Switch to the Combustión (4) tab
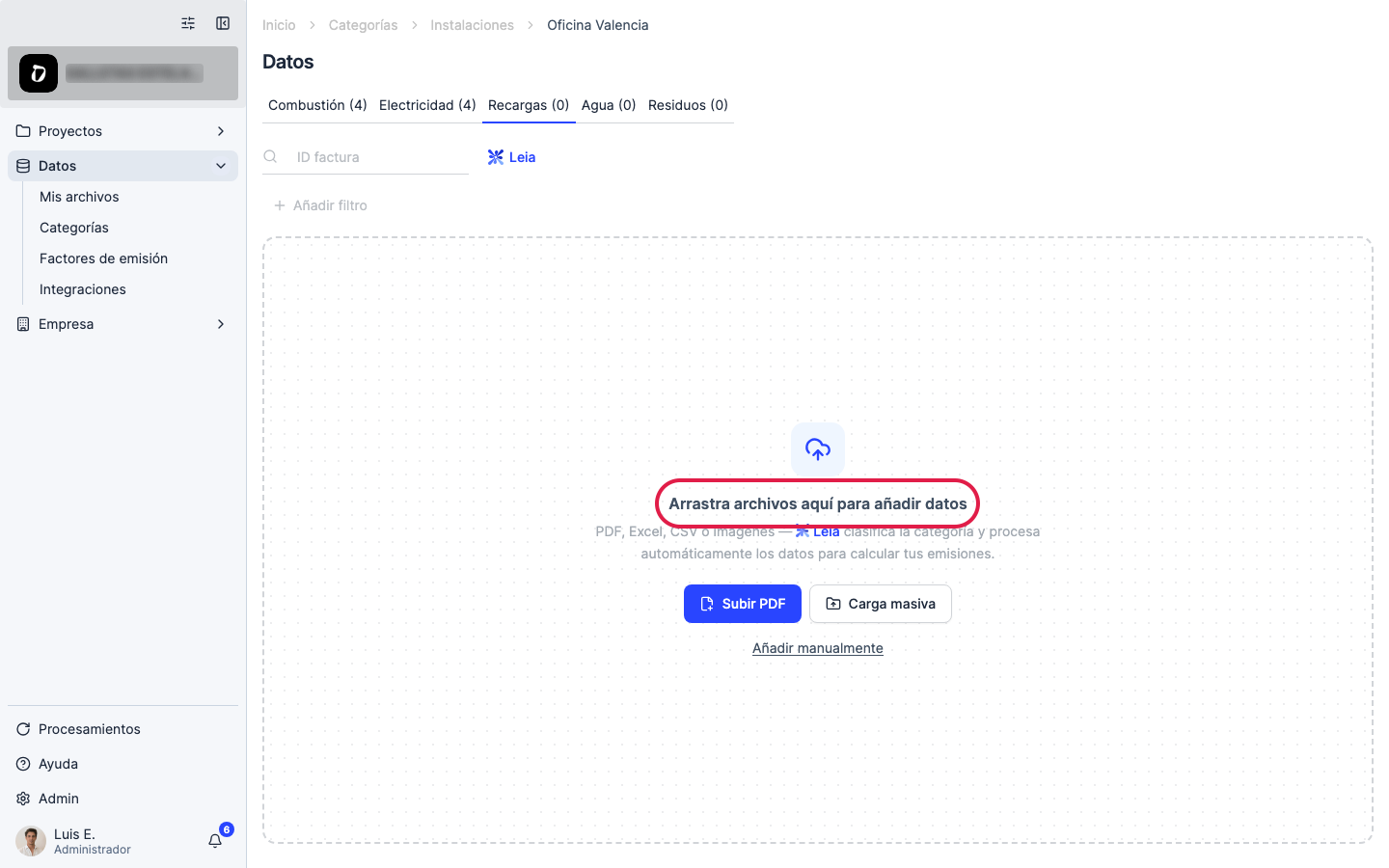The width and height of the screenshot is (1389, 868). coord(317,105)
